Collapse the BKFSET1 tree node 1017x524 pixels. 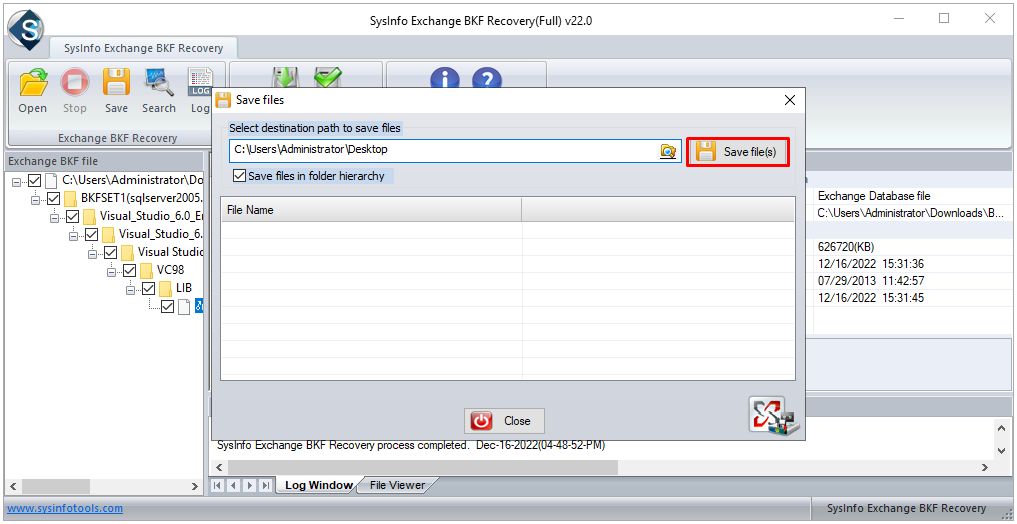pyautogui.click(x=35, y=198)
